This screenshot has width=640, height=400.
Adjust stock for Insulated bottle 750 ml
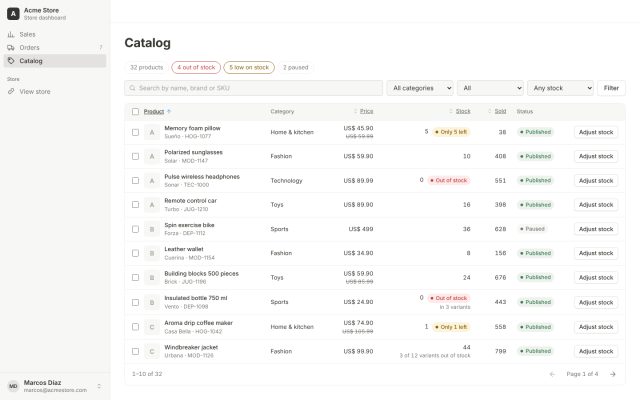596,302
